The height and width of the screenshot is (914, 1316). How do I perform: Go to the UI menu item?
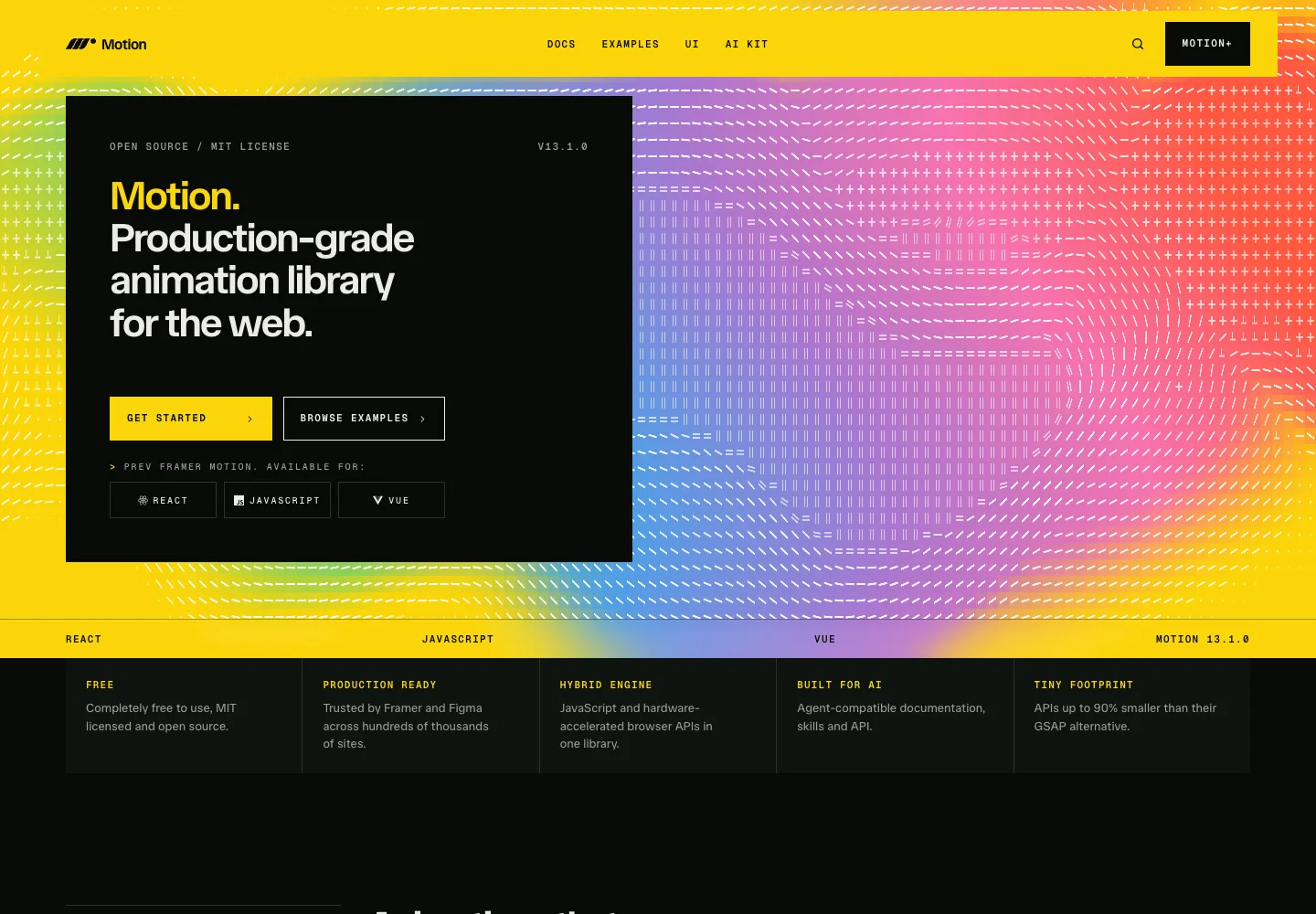point(692,44)
